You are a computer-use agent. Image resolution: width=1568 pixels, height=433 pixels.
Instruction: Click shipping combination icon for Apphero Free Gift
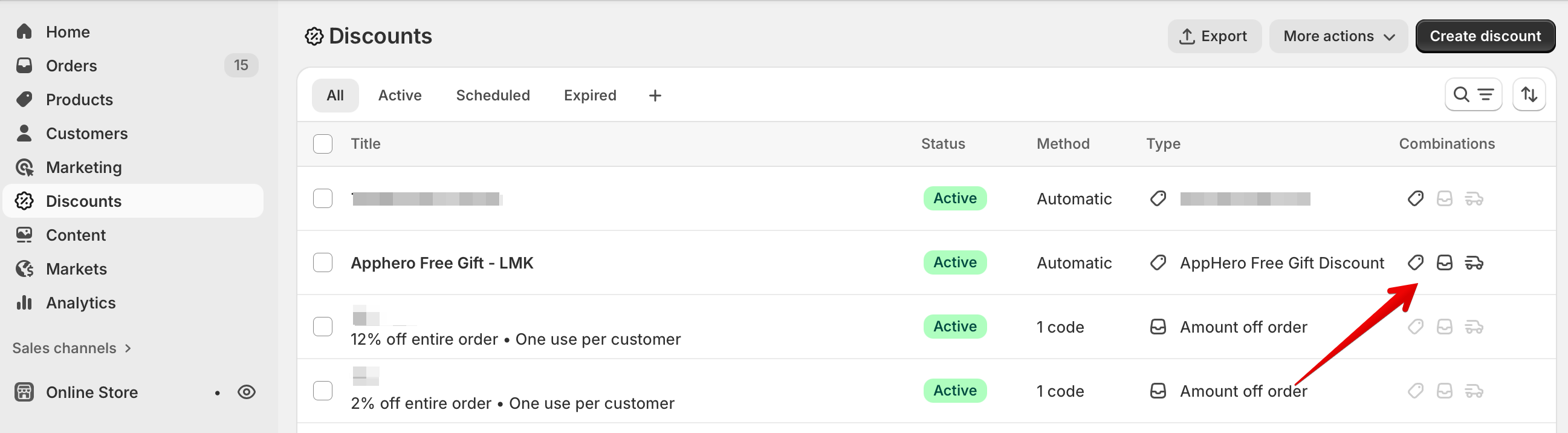[x=1474, y=263]
